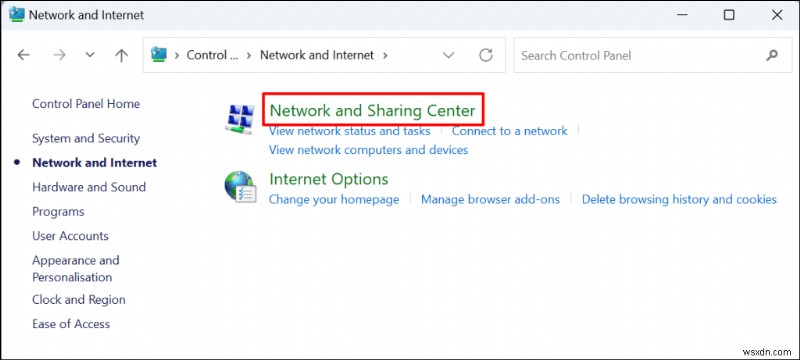The image size is (800, 360).
Task: Click Delete browsing history and cookies
Action: [679, 199]
